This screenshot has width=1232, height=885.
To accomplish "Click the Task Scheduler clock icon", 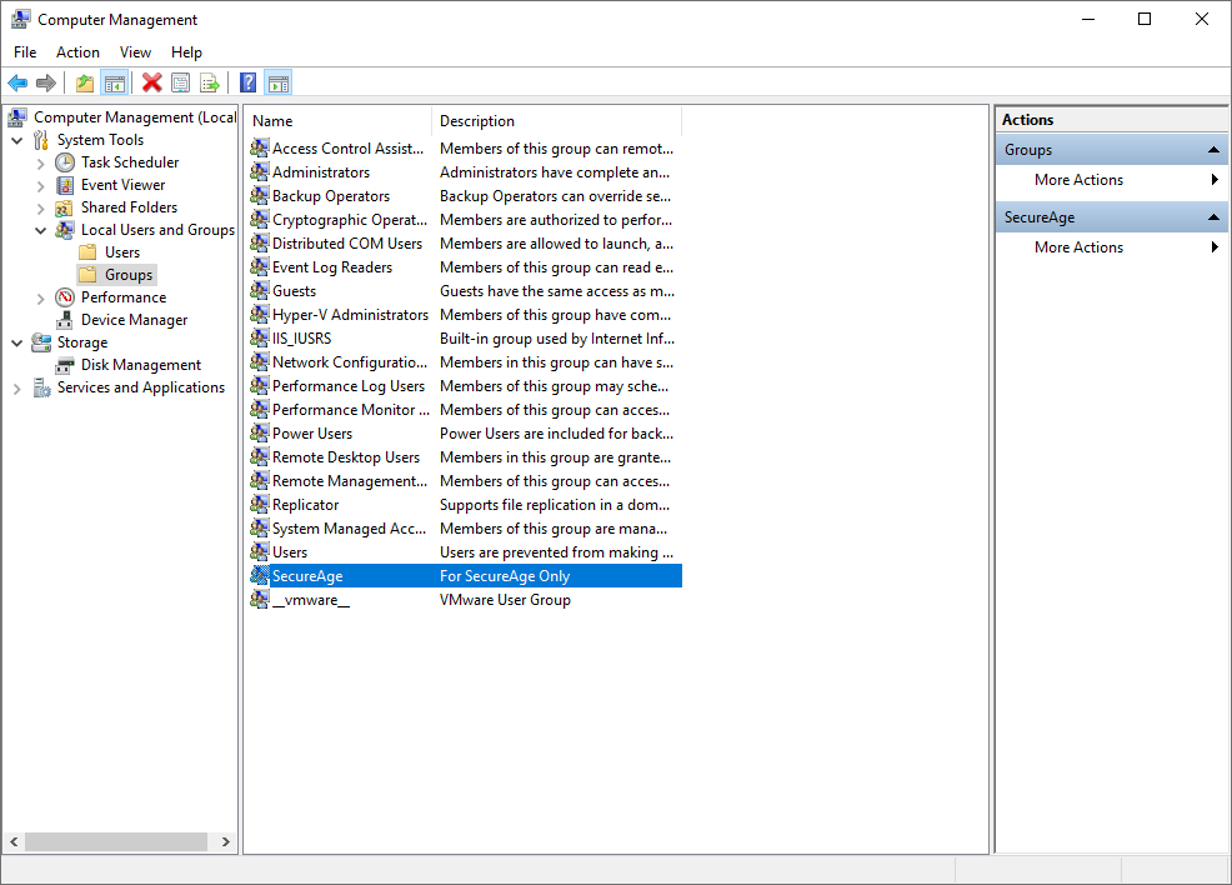I will (65, 162).
